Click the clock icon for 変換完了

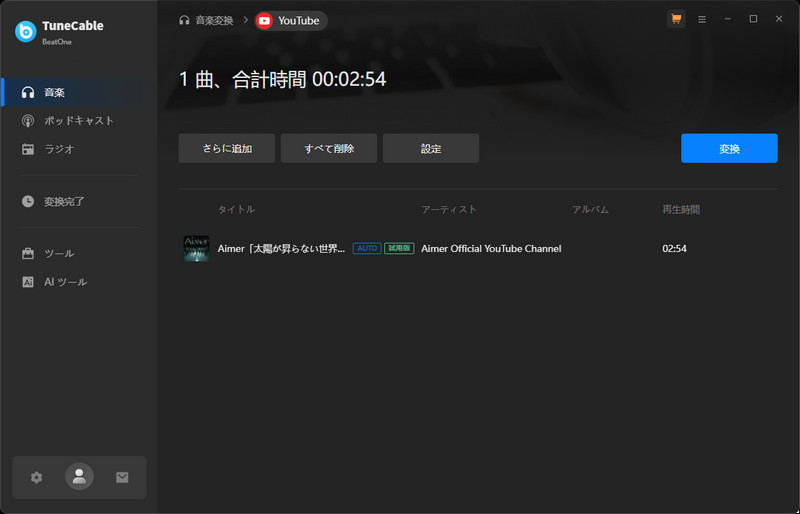point(28,201)
